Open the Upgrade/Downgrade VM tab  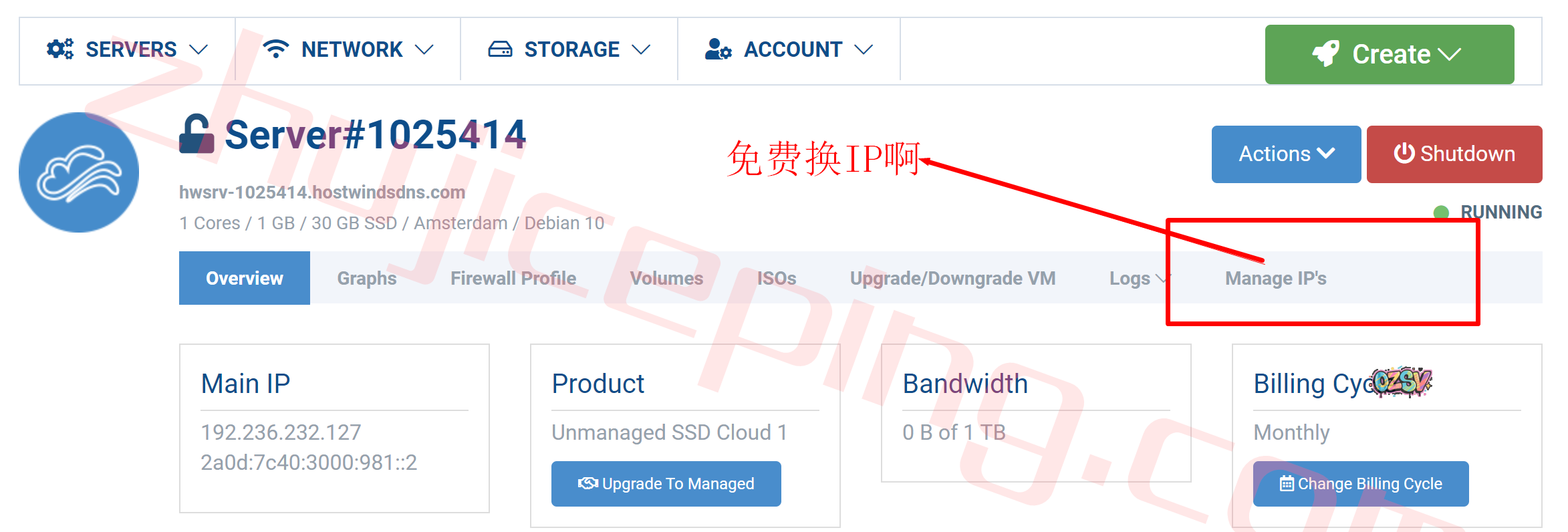click(x=952, y=278)
